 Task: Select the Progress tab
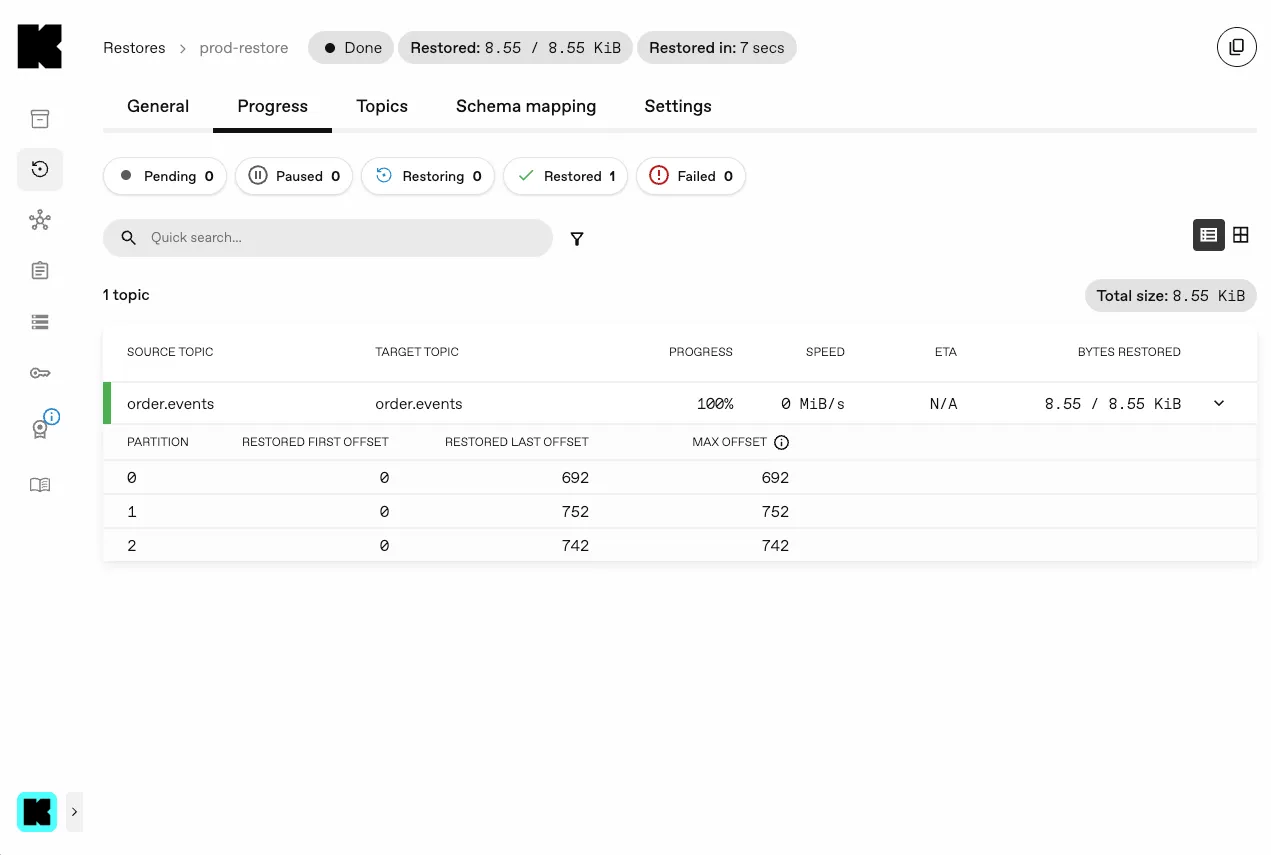coord(272,106)
